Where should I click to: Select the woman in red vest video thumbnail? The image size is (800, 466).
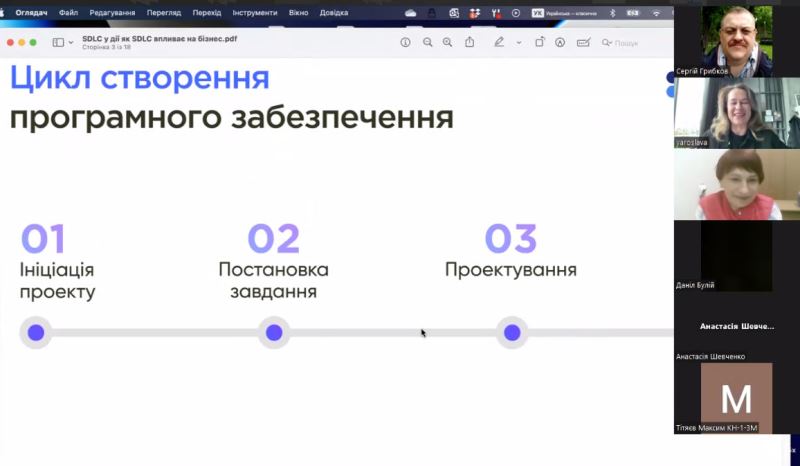(x=737, y=184)
